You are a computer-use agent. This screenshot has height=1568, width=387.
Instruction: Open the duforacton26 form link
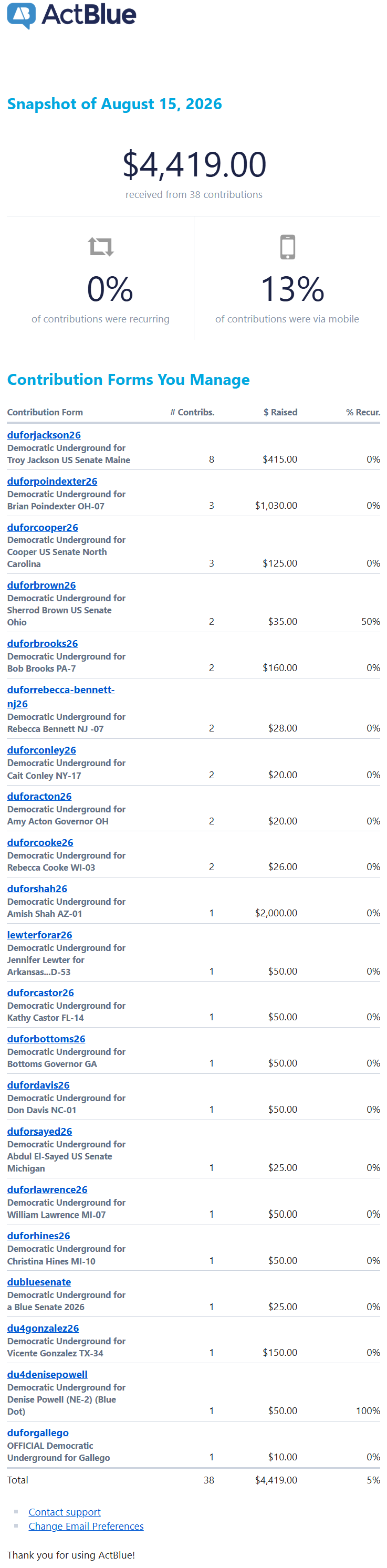pos(39,796)
